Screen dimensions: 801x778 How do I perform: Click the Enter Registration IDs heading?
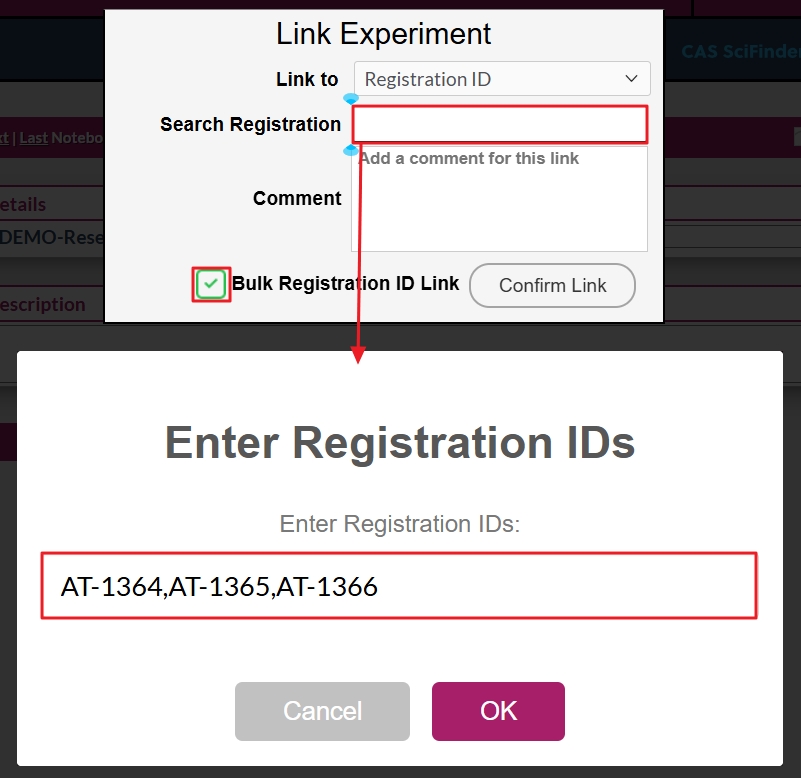click(400, 442)
